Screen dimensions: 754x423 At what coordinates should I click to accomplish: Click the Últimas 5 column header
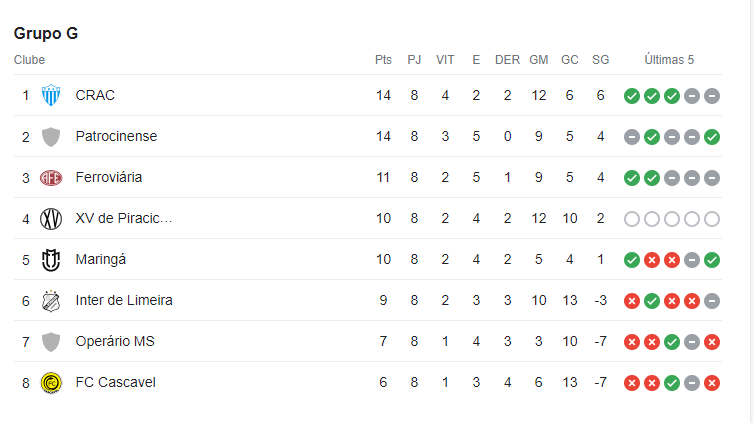coord(669,60)
